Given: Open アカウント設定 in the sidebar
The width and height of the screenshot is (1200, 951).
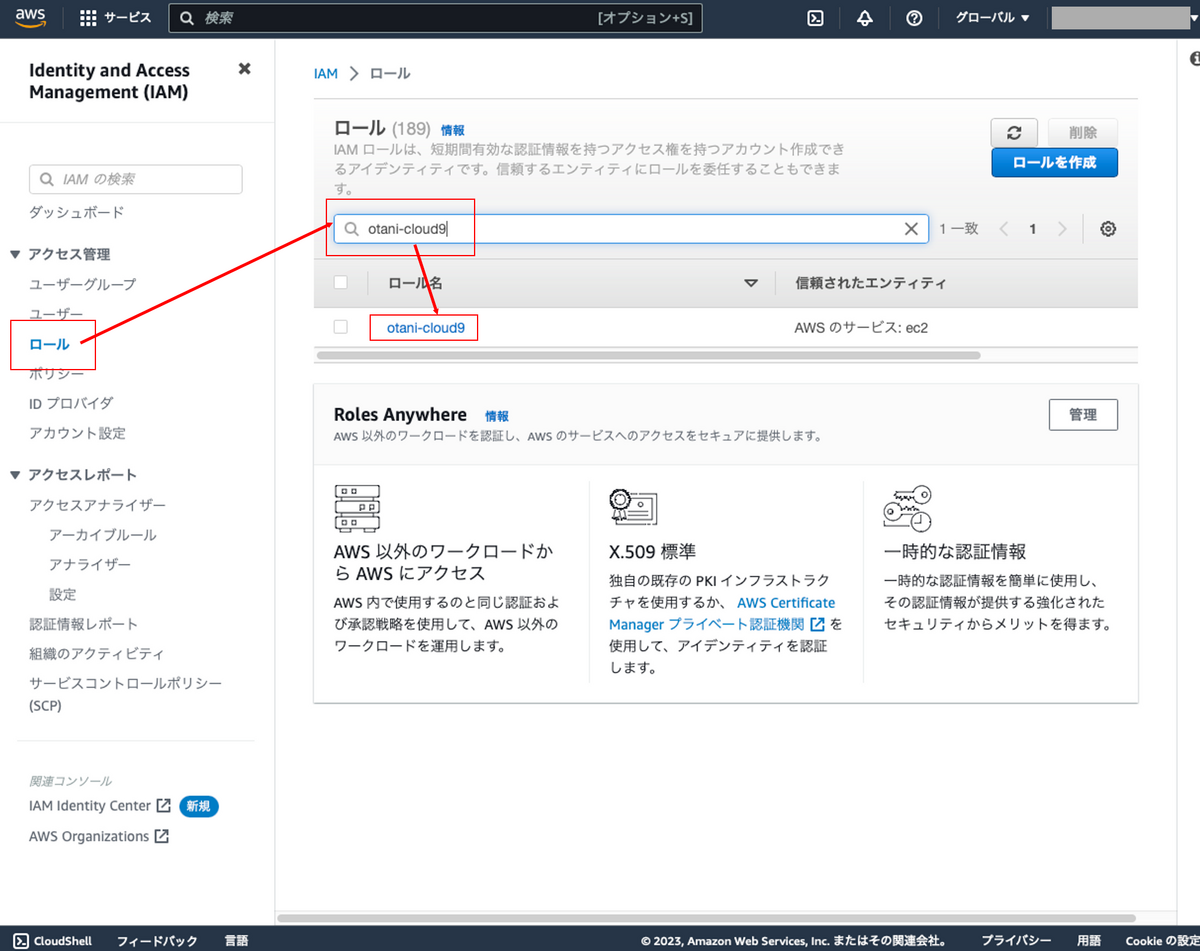Looking at the screenshot, I should pos(78,433).
